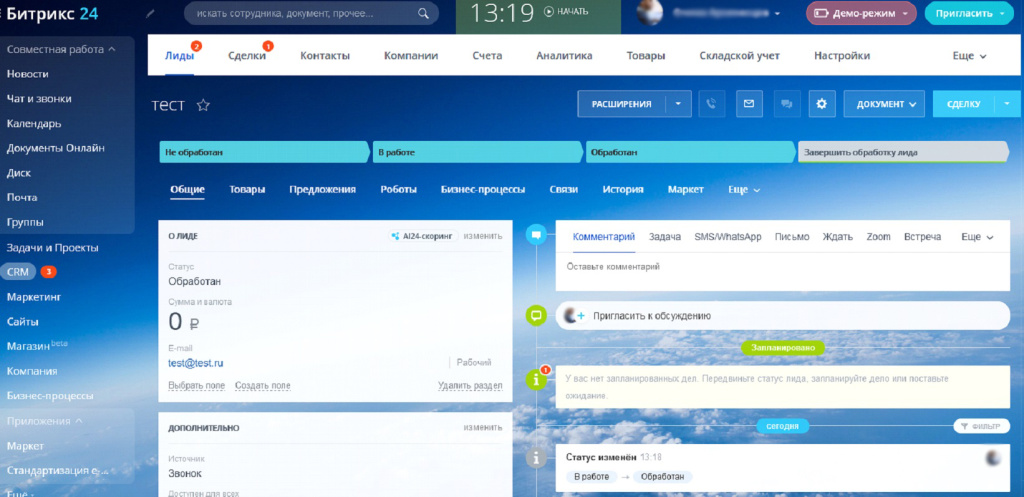
Task: Open Компании tab
Action: pyautogui.click(x=411, y=56)
